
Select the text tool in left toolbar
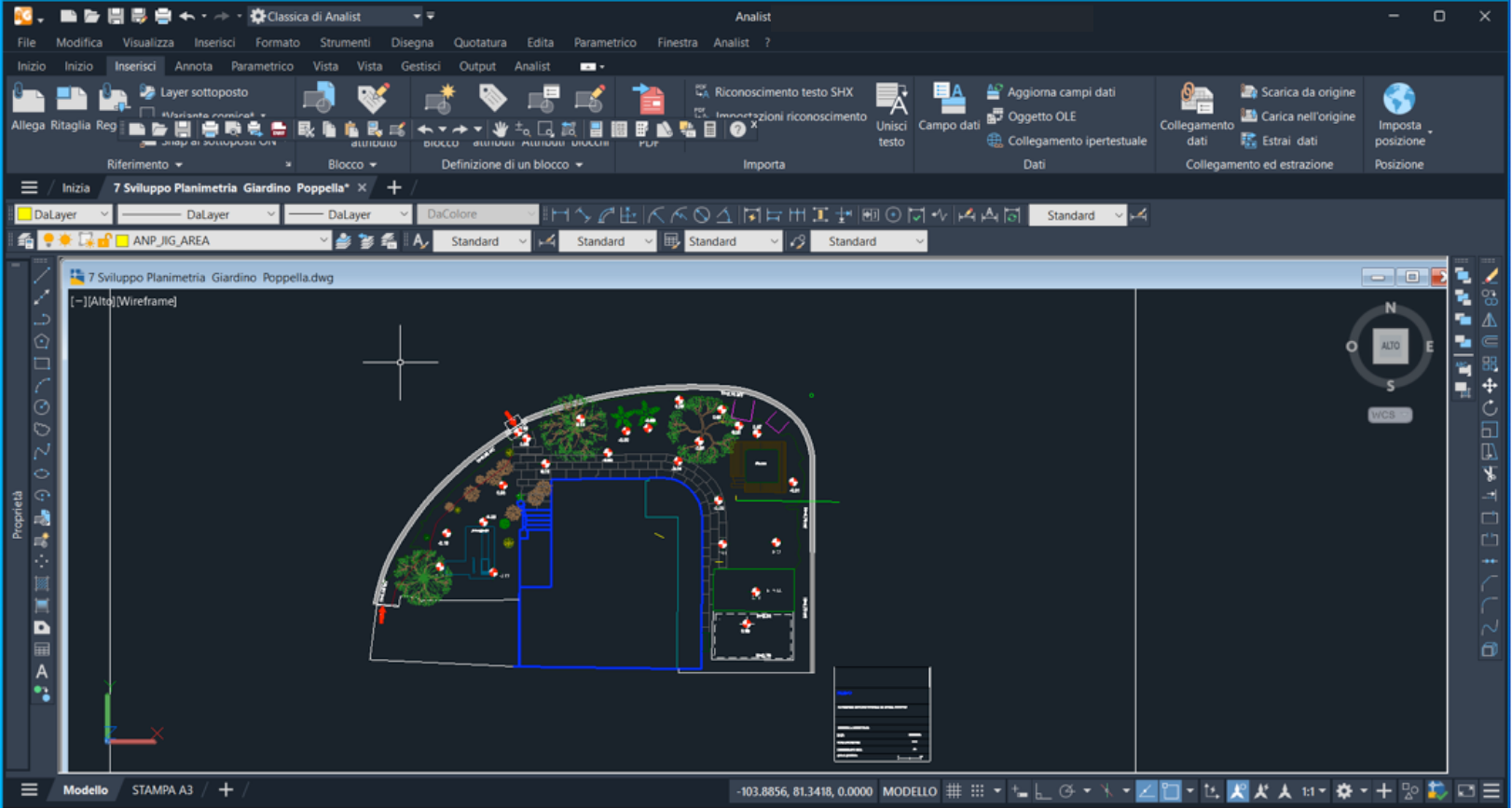click(x=42, y=672)
